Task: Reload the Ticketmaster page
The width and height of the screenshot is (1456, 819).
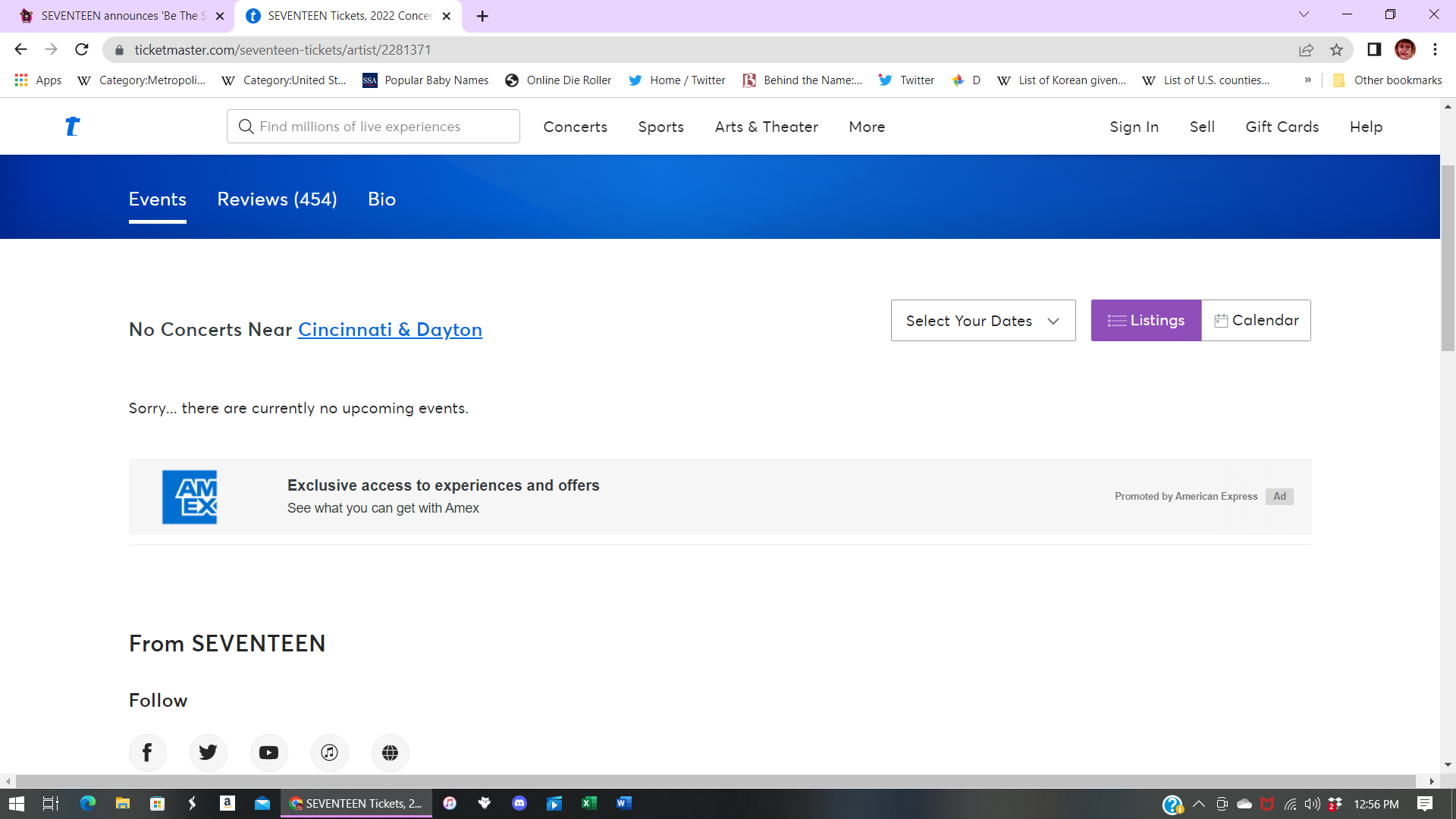Action: [82, 50]
